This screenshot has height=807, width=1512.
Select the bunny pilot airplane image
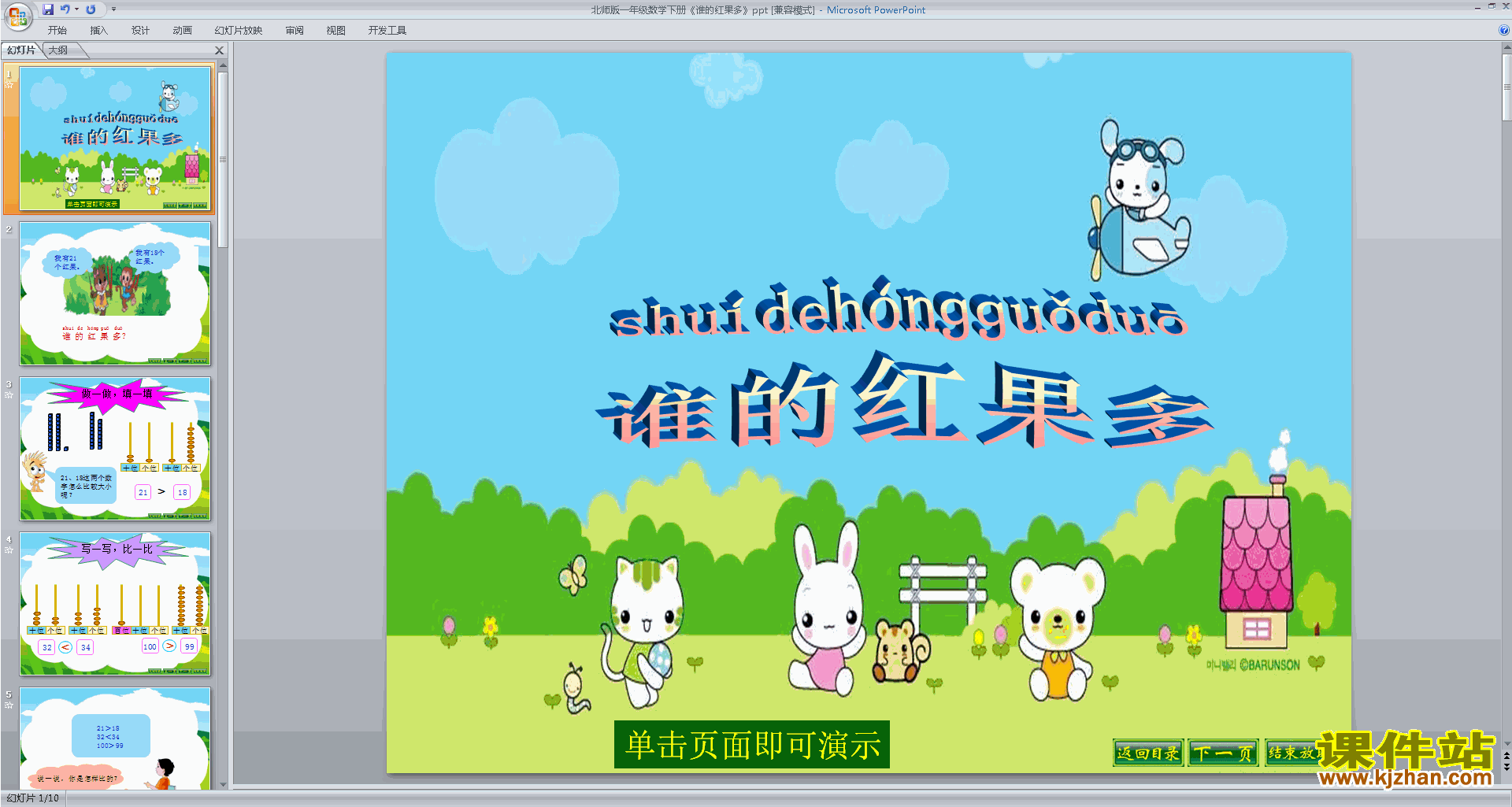point(1140,199)
